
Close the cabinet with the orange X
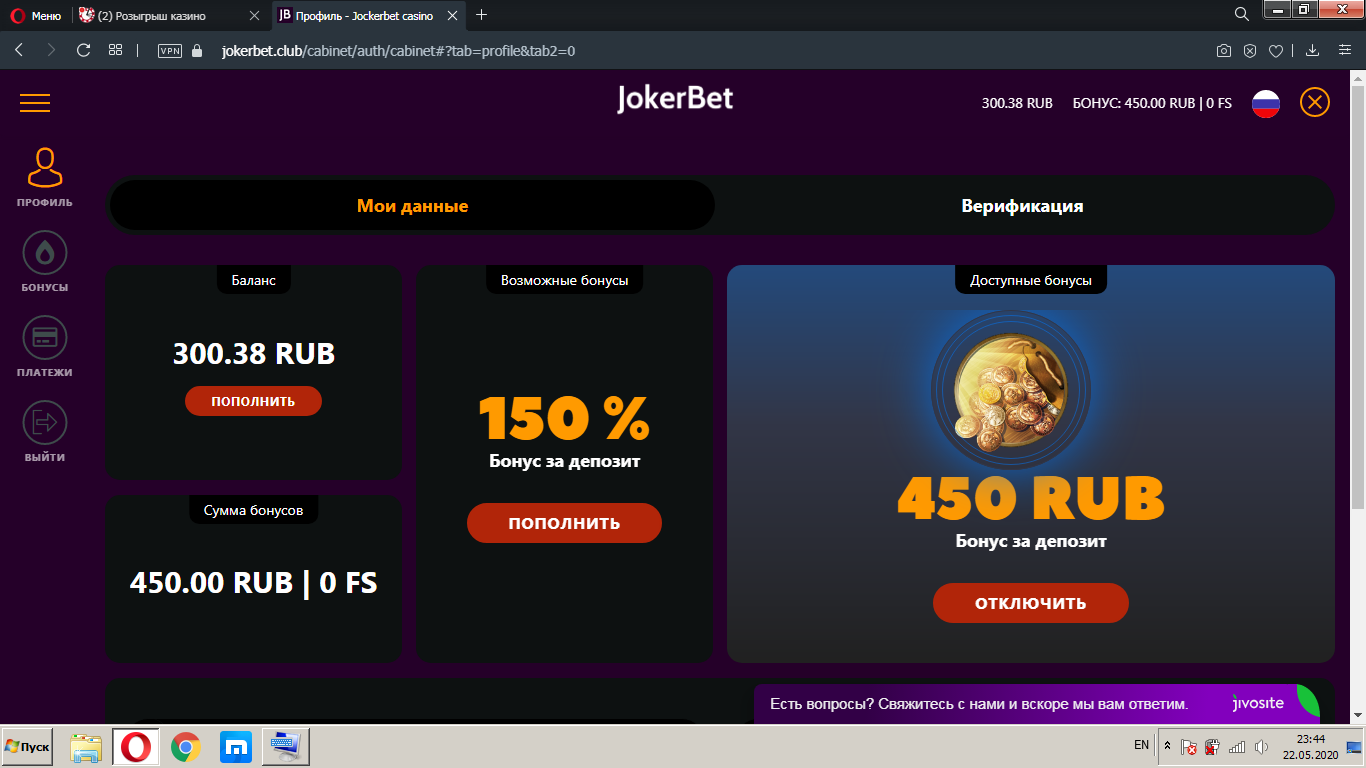[x=1315, y=102]
